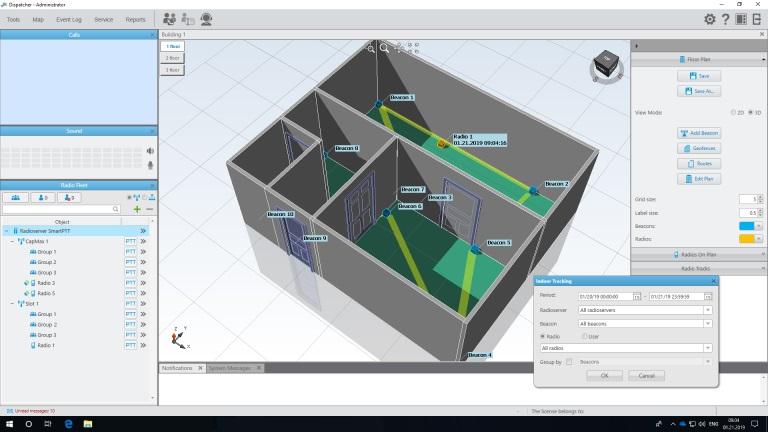Click the headset operator icon in toolbar
The height and width of the screenshot is (432, 768).
206,19
